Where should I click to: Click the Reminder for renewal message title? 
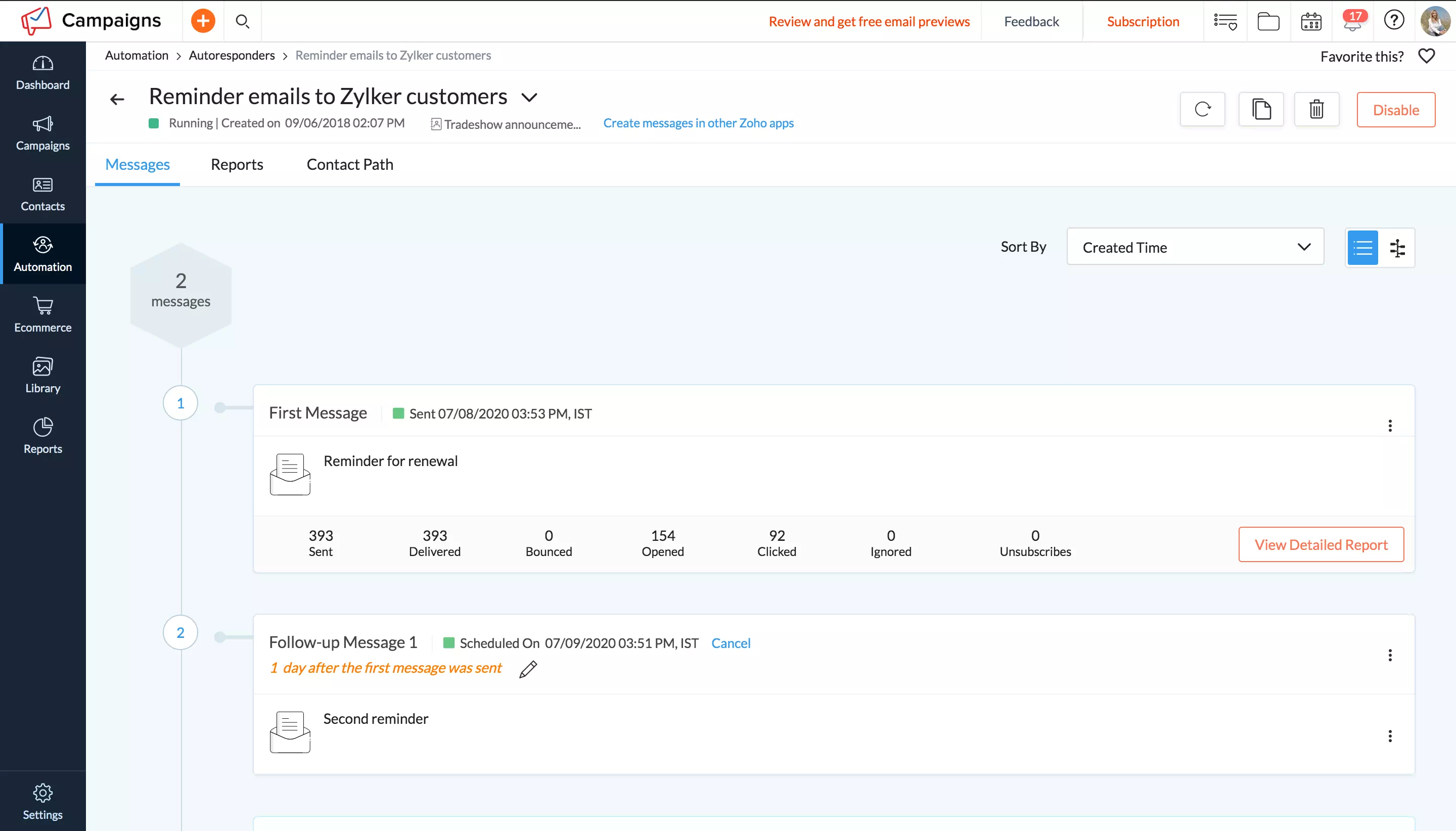tap(390, 461)
